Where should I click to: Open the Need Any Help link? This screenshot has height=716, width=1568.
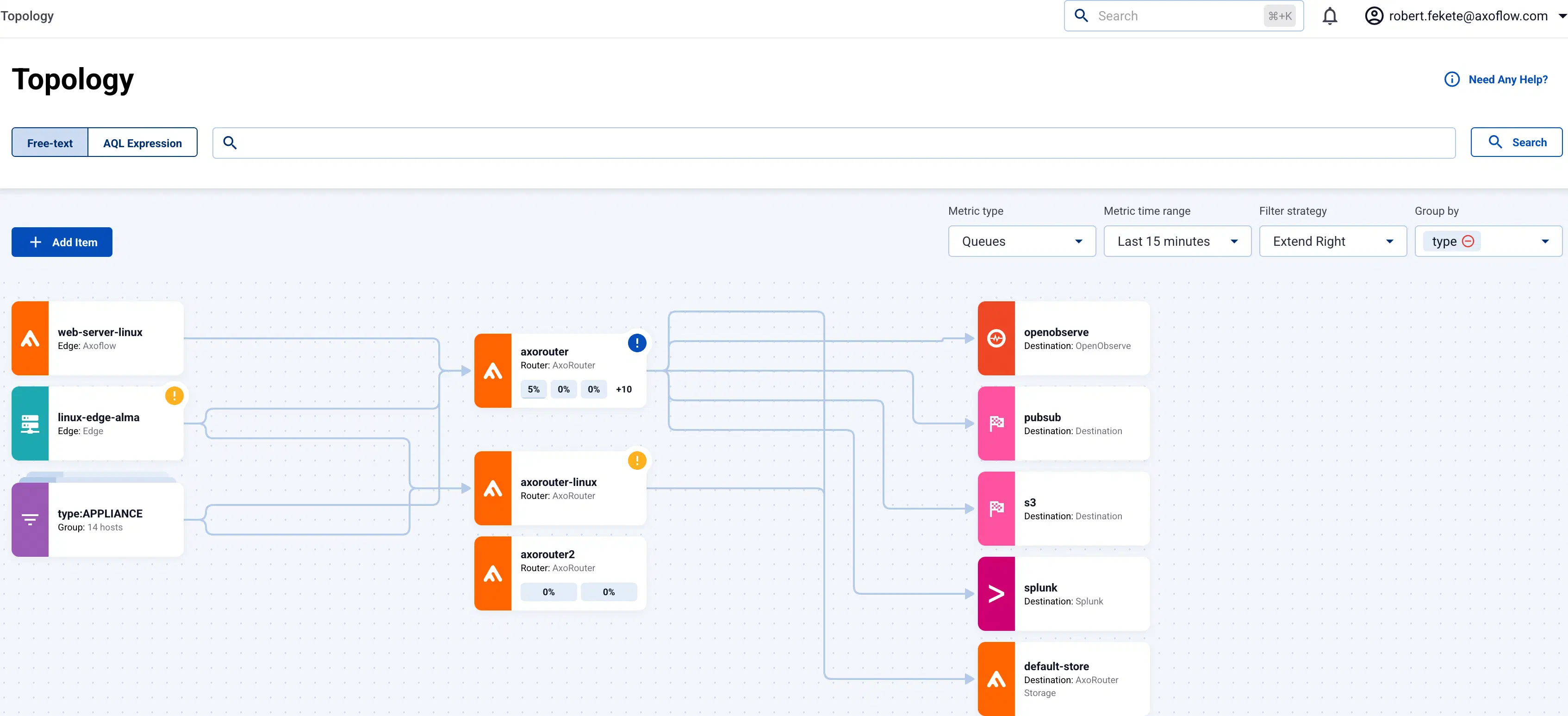(1508, 80)
